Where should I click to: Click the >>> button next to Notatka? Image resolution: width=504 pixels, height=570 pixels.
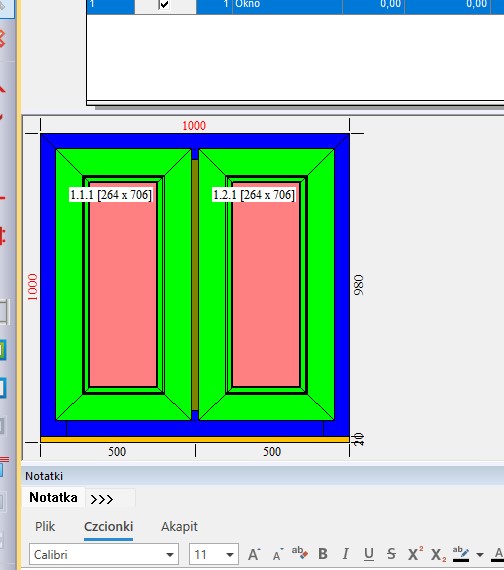click(102, 499)
